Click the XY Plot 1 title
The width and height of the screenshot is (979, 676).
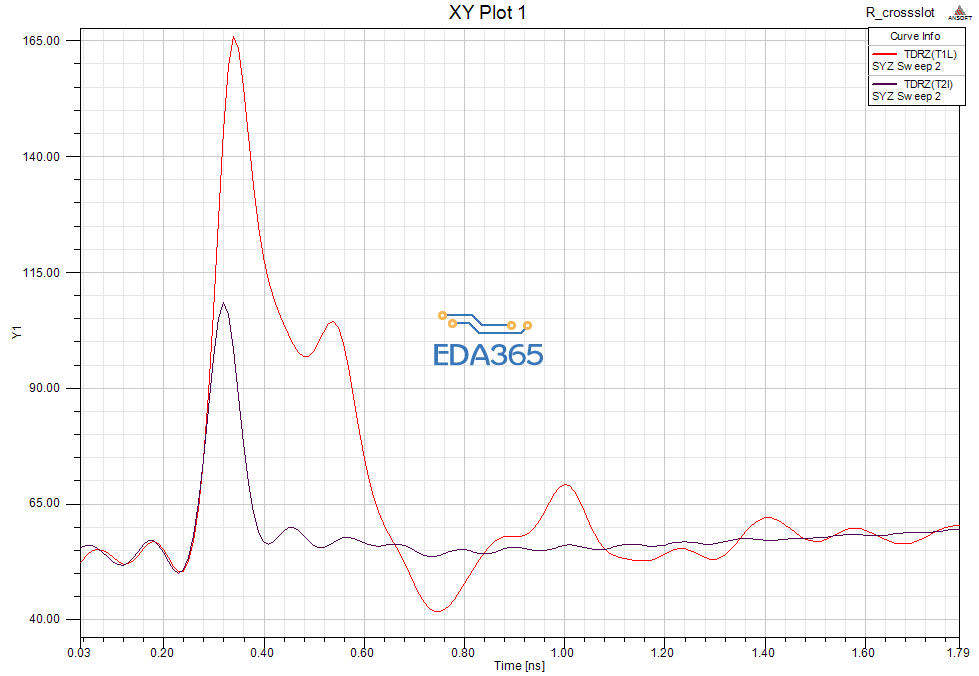point(488,12)
